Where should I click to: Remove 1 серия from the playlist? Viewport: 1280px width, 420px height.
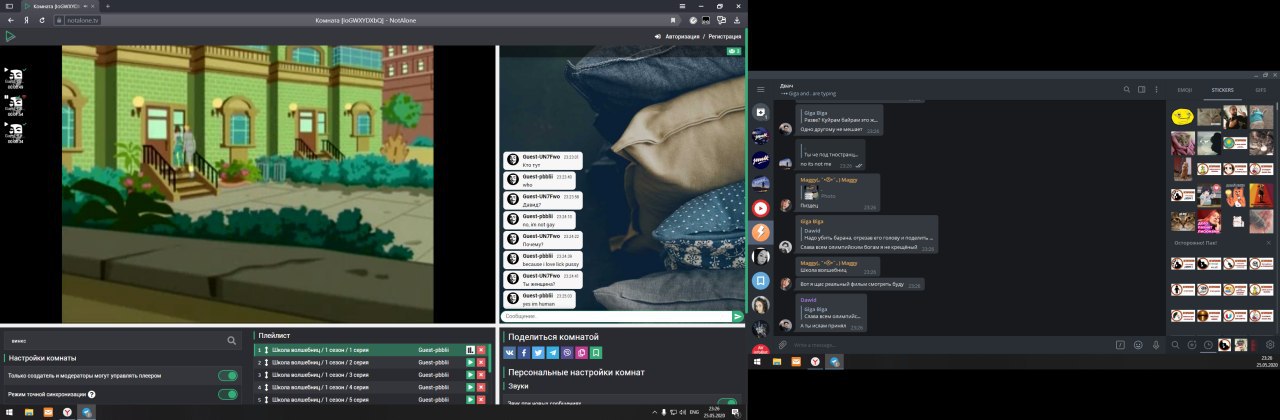coord(481,350)
